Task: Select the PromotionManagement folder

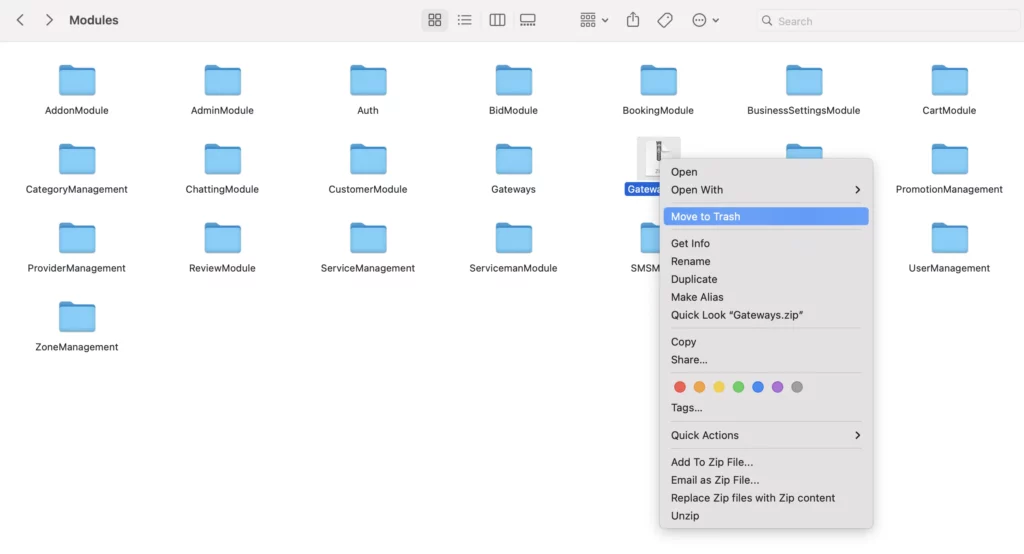Action: [950, 159]
